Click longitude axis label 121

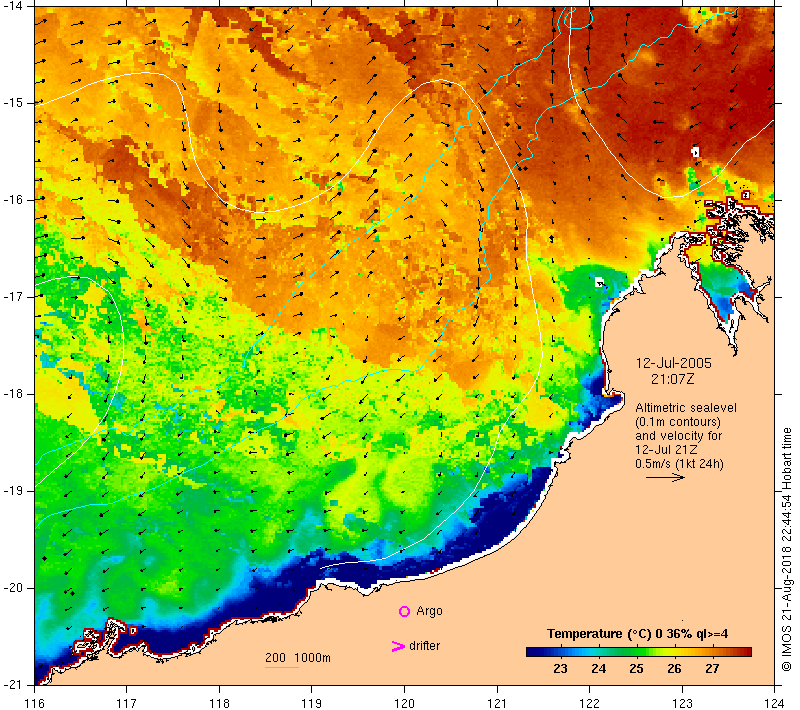(497, 703)
